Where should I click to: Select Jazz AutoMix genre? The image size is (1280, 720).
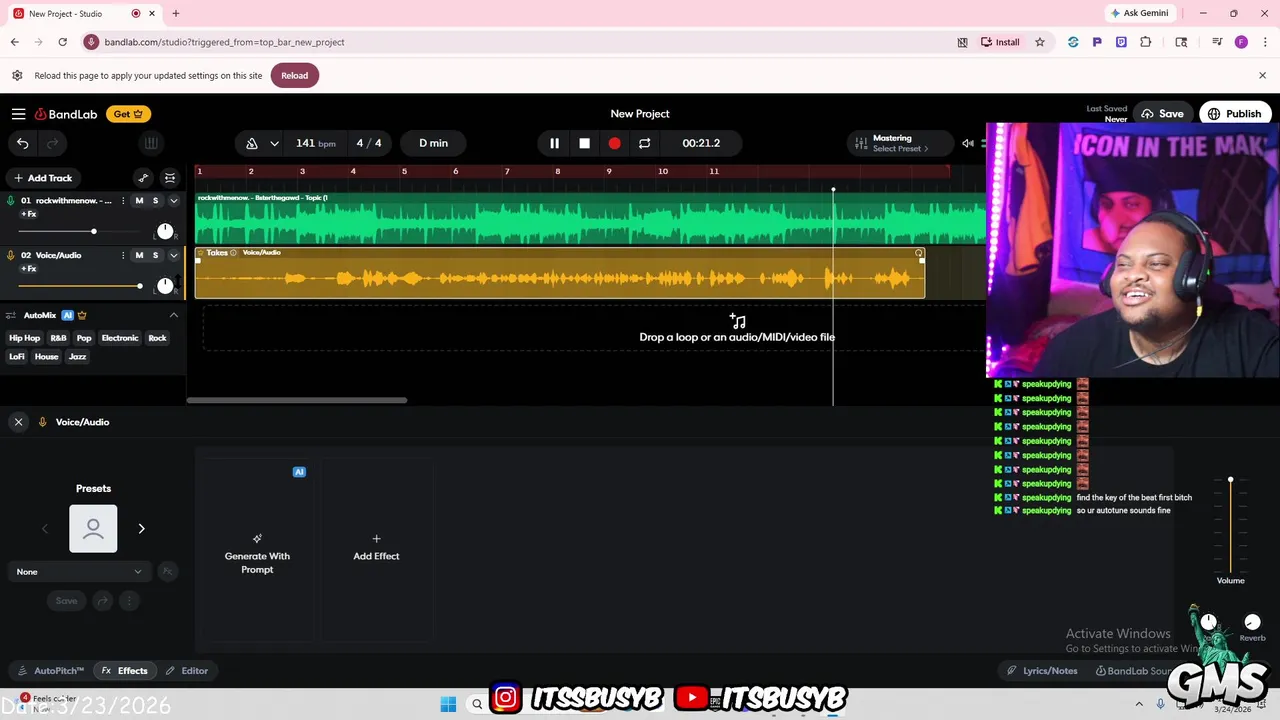[77, 357]
